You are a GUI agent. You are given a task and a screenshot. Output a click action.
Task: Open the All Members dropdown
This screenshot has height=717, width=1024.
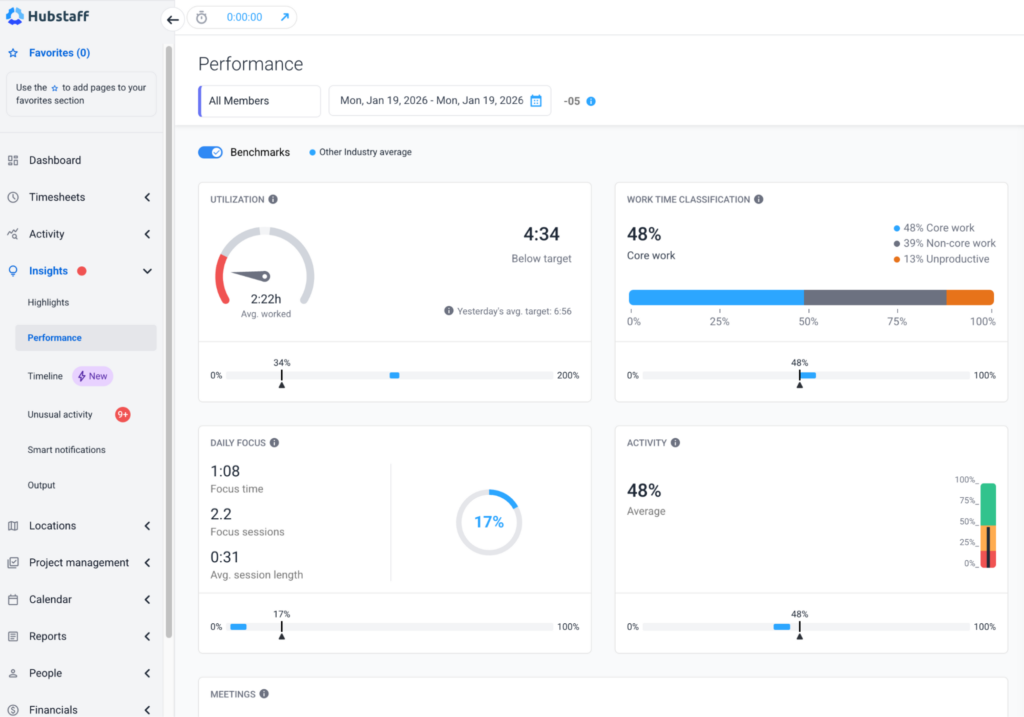point(259,100)
